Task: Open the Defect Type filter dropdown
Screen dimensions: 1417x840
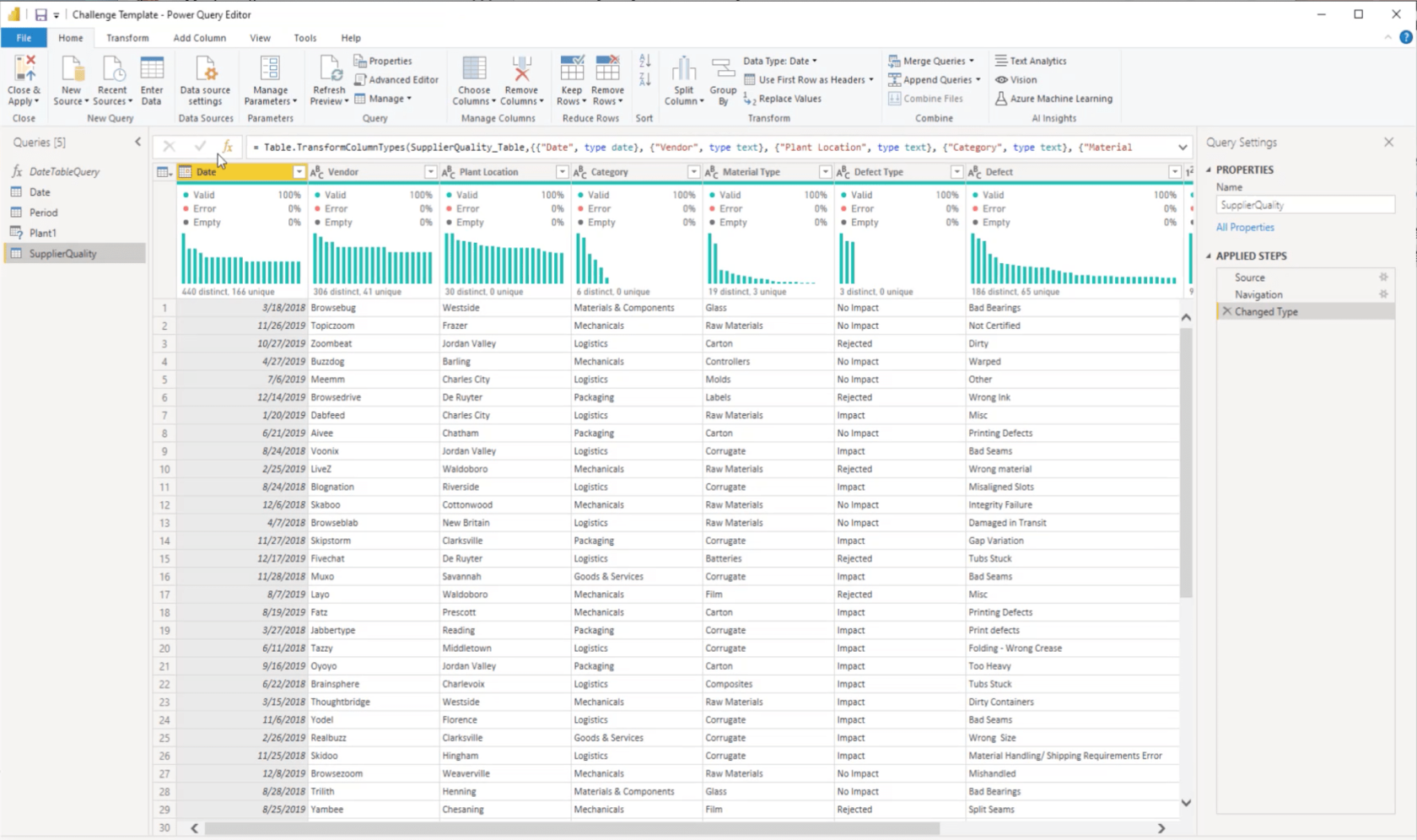Action: (x=956, y=172)
